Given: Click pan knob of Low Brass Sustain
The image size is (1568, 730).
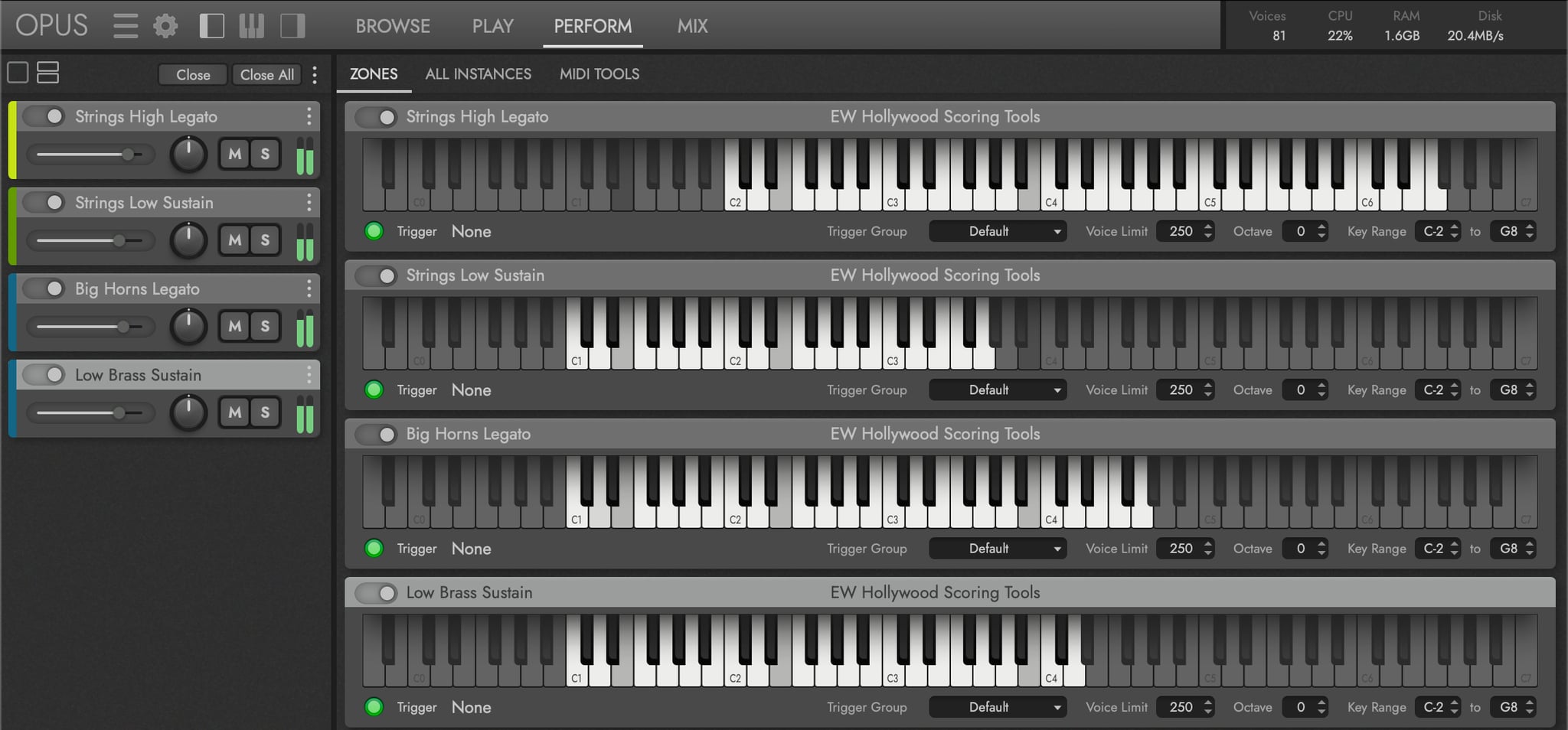Looking at the screenshot, I should (188, 412).
